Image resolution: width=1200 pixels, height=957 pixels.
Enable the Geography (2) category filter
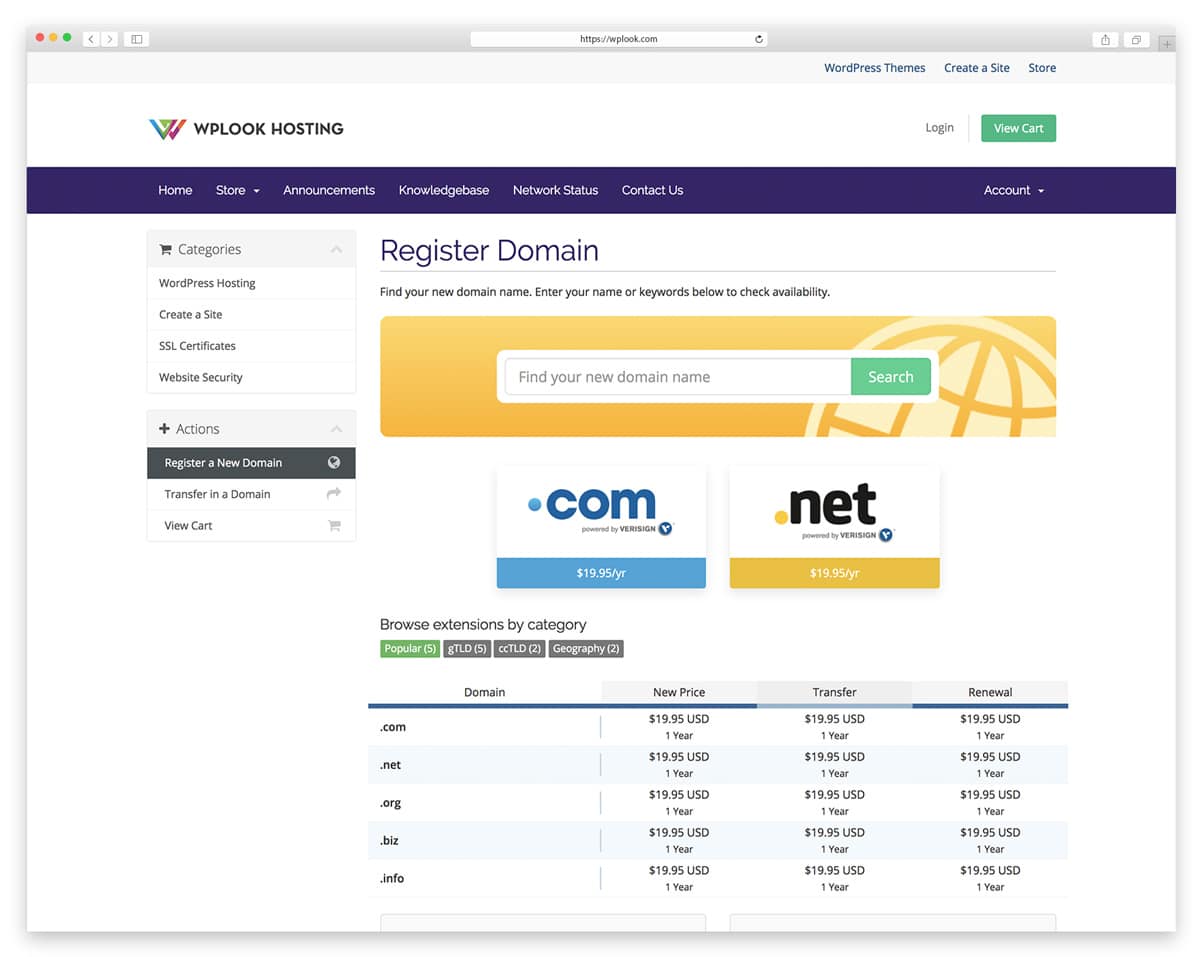(x=586, y=648)
